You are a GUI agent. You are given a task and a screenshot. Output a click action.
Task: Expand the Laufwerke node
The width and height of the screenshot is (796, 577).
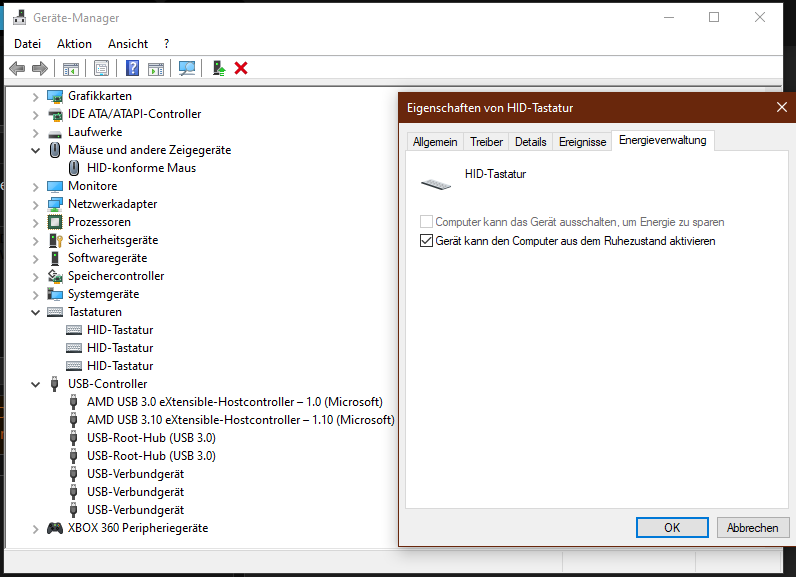point(35,132)
